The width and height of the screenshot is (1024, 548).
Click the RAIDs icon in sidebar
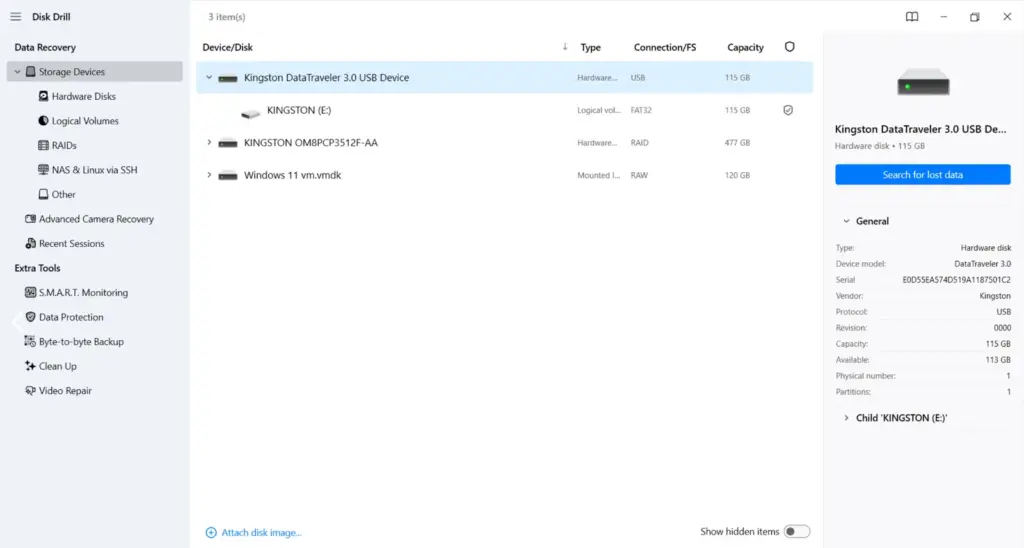(x=43, y=145)
